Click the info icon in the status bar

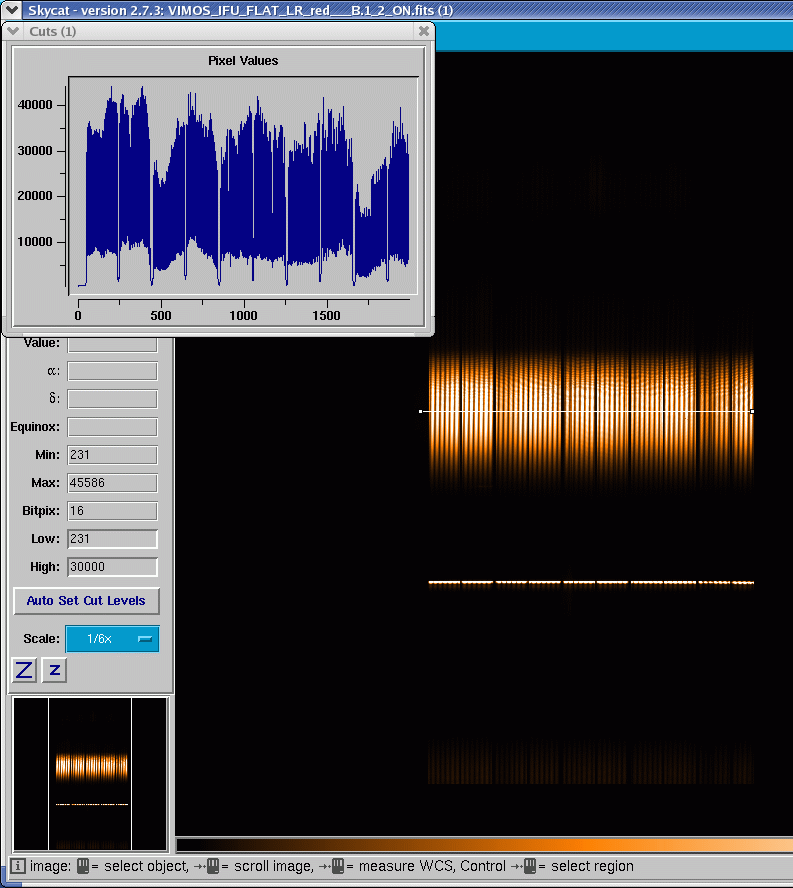[18, 866]
